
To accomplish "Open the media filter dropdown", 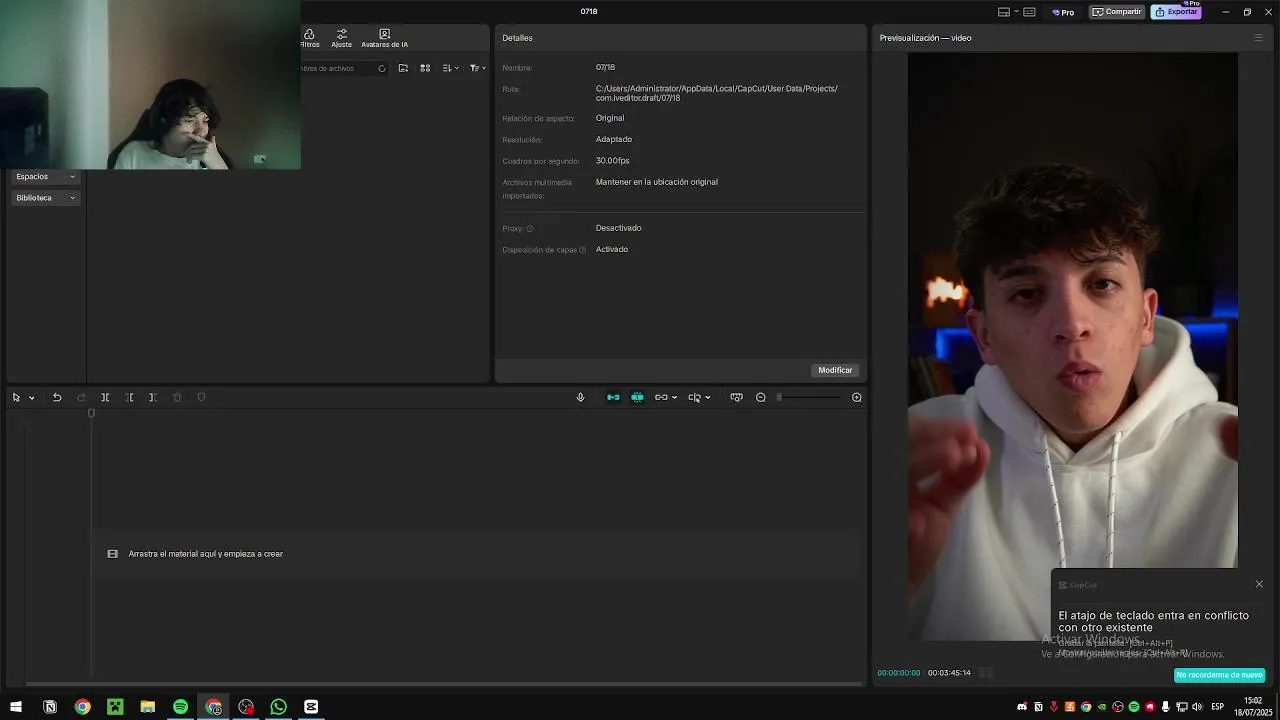I will 478,68.
